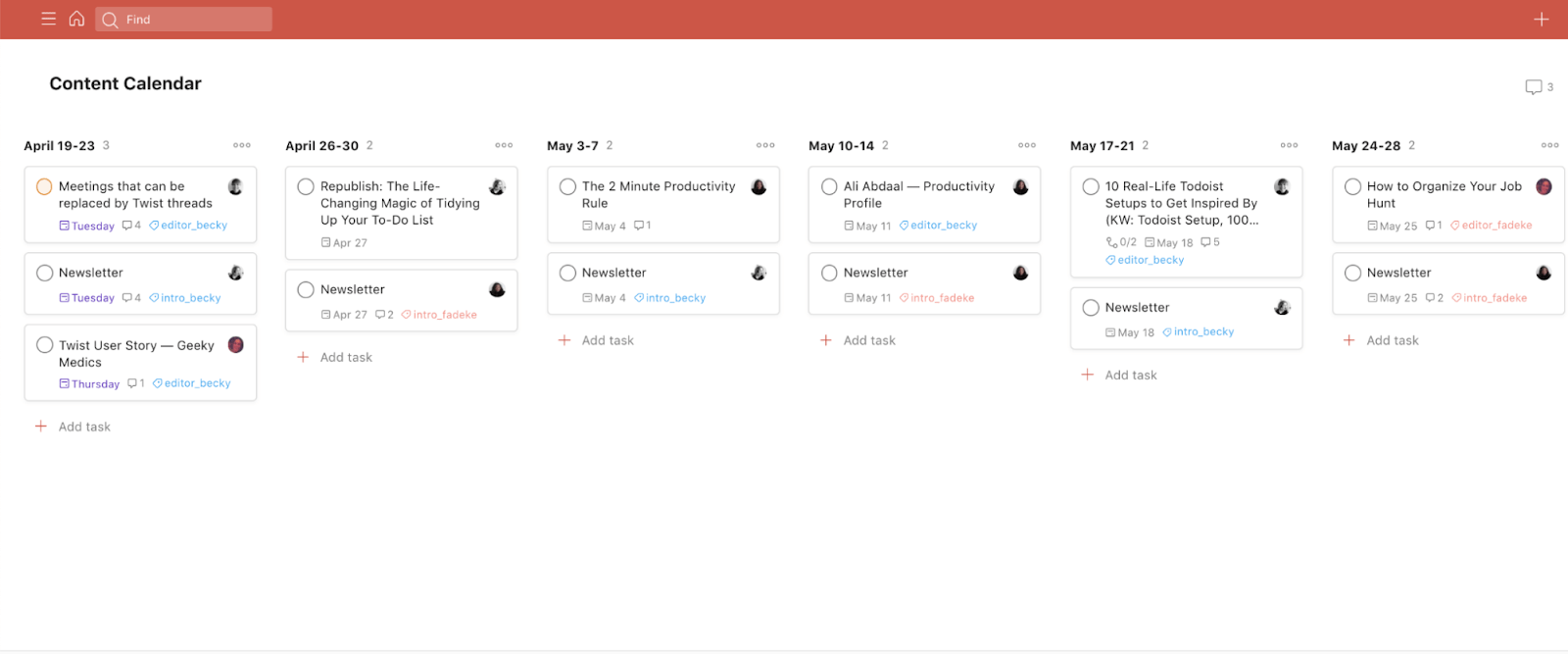The height and width of the screenshot is (654, 1568).
Task: Open the hamburger menu icon
Action: click(48, 19)
